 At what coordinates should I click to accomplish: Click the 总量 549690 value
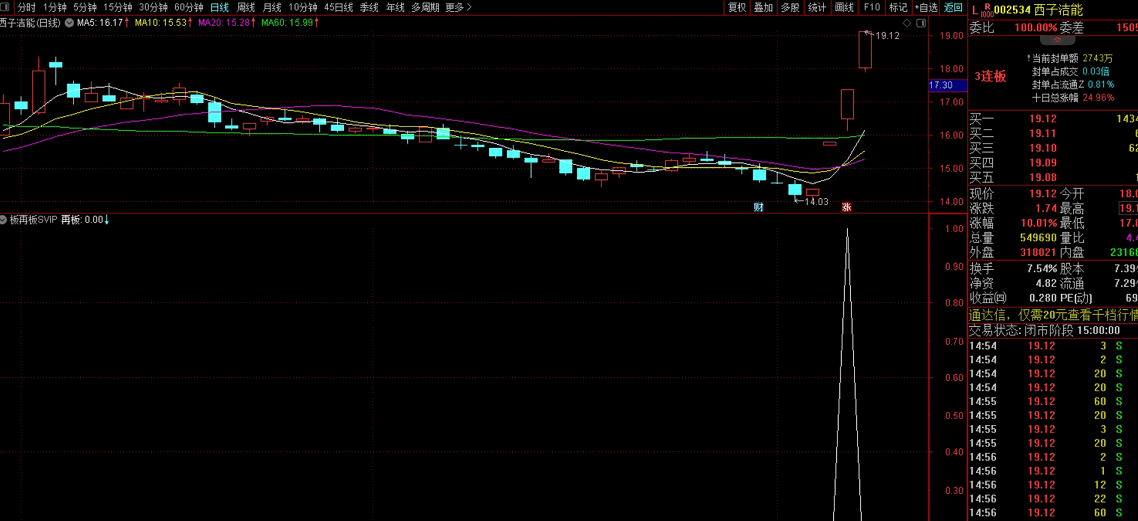tap(1039, 238)
